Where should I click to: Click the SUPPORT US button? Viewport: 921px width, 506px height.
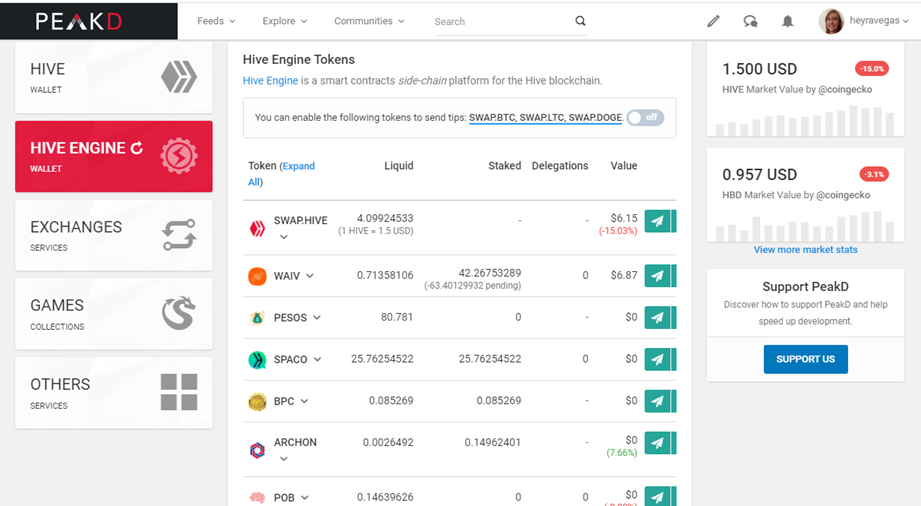coord(805,359)
